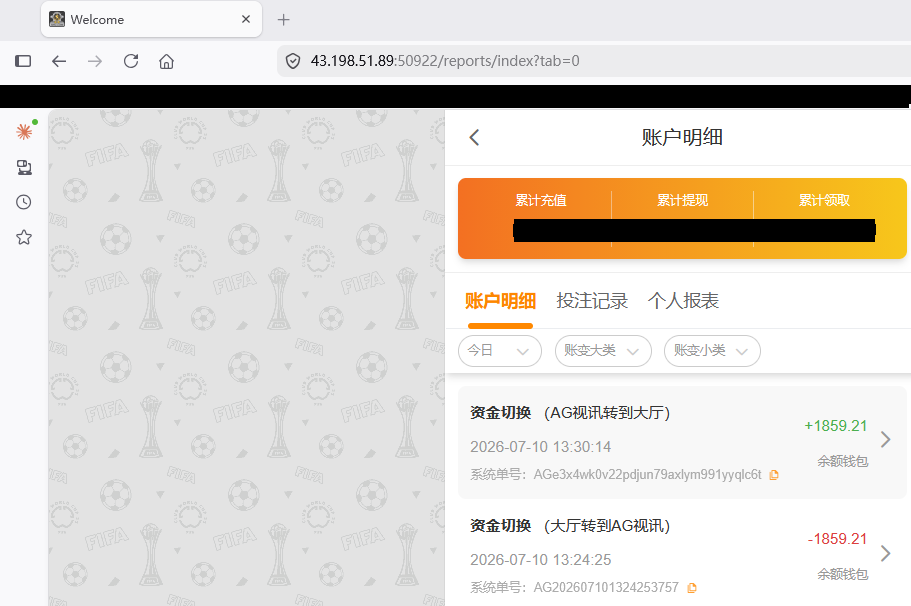This screenshot has width=911, height=606.
Task: Click the 累计提现 label
Action: tap(683, 200)
